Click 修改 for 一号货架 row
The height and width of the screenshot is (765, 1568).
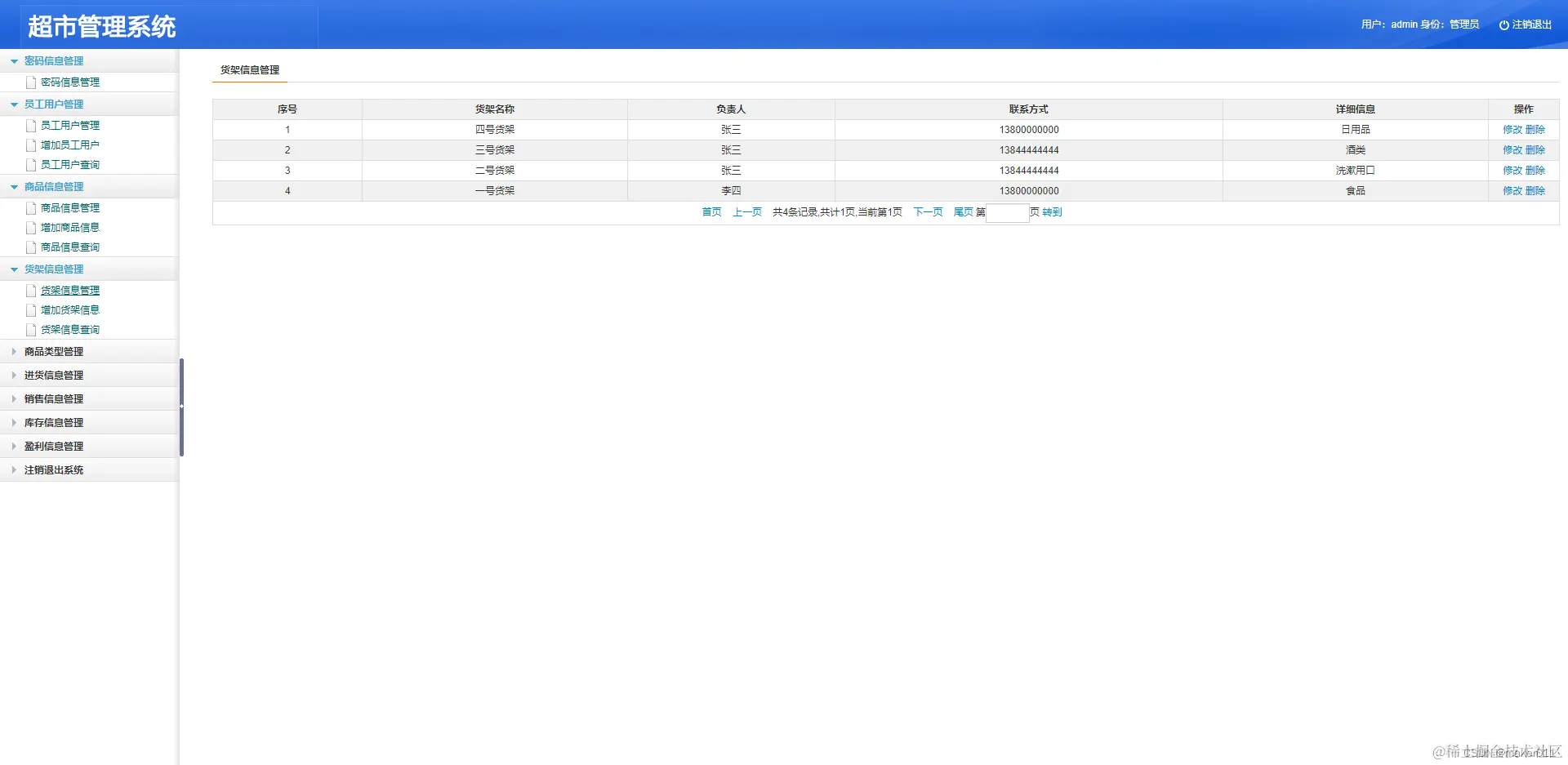tap(1512, 191)
